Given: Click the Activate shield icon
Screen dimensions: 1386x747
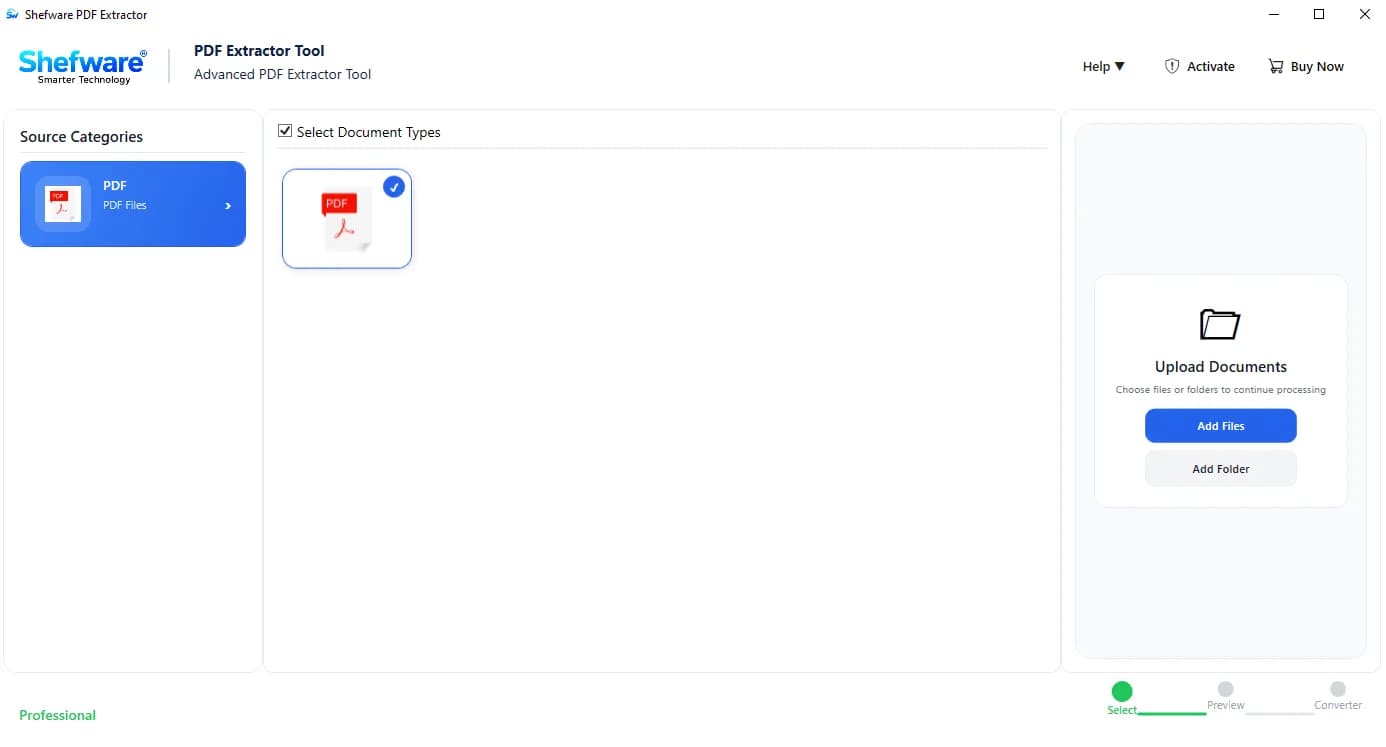Looking at the screenshot, I should (1172, 66).
